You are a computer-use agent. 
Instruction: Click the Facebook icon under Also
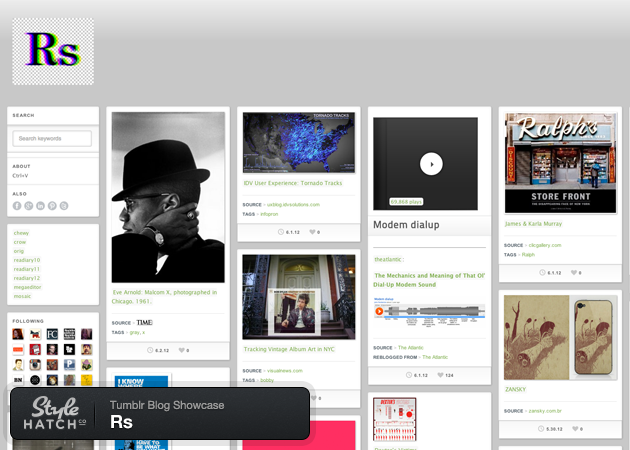17,205
